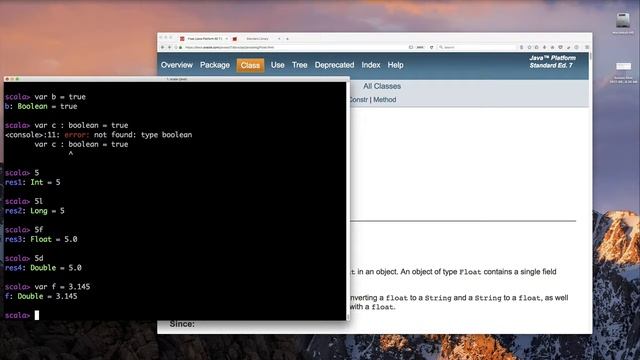Click the bookmark star icon in browser toolbar
Viewport: 640px width, 360px height.
[529, 47]
